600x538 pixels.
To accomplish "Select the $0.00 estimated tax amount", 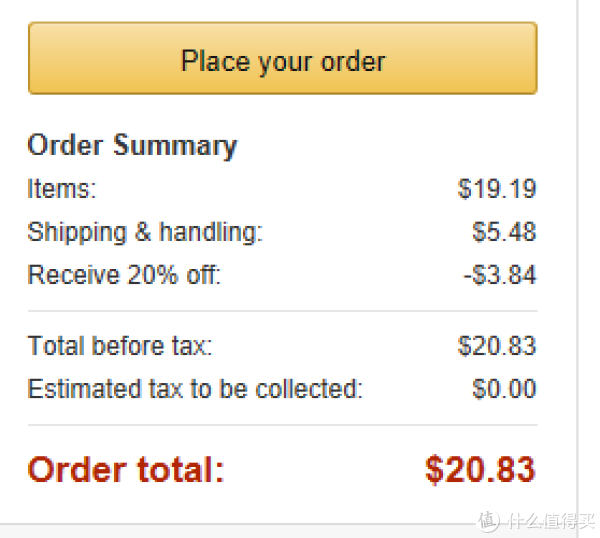I will pos(504,389).
